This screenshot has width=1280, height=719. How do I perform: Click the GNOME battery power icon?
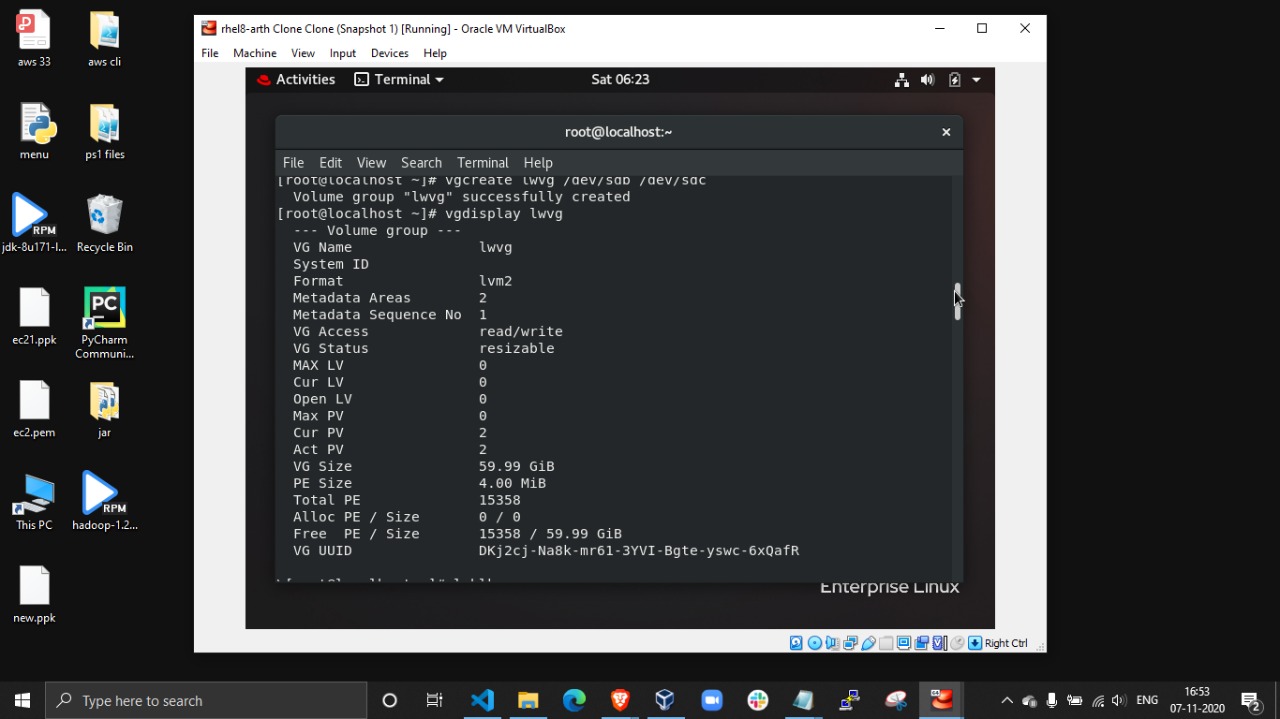tap(954, 80)
